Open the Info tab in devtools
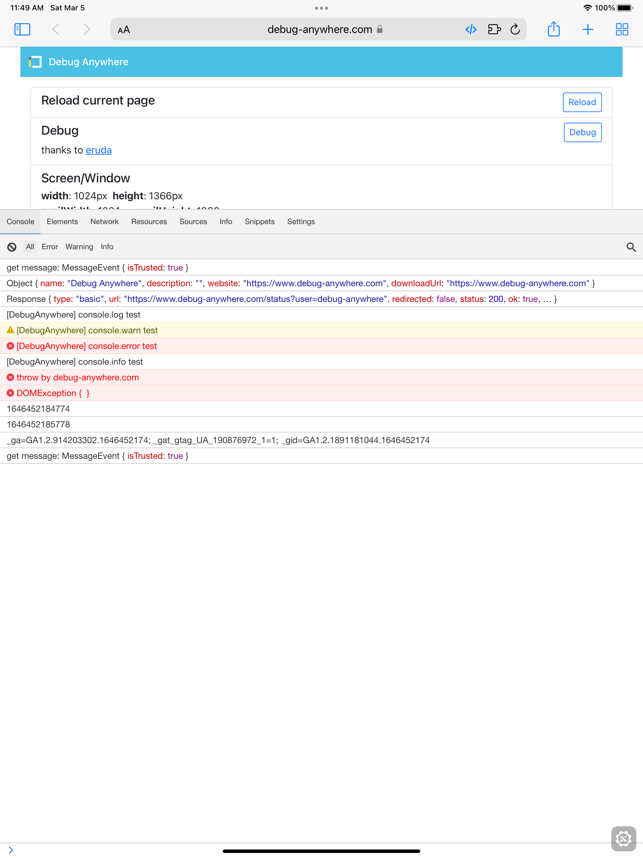The width and height of the screenshot is (643, 858). 225,222
